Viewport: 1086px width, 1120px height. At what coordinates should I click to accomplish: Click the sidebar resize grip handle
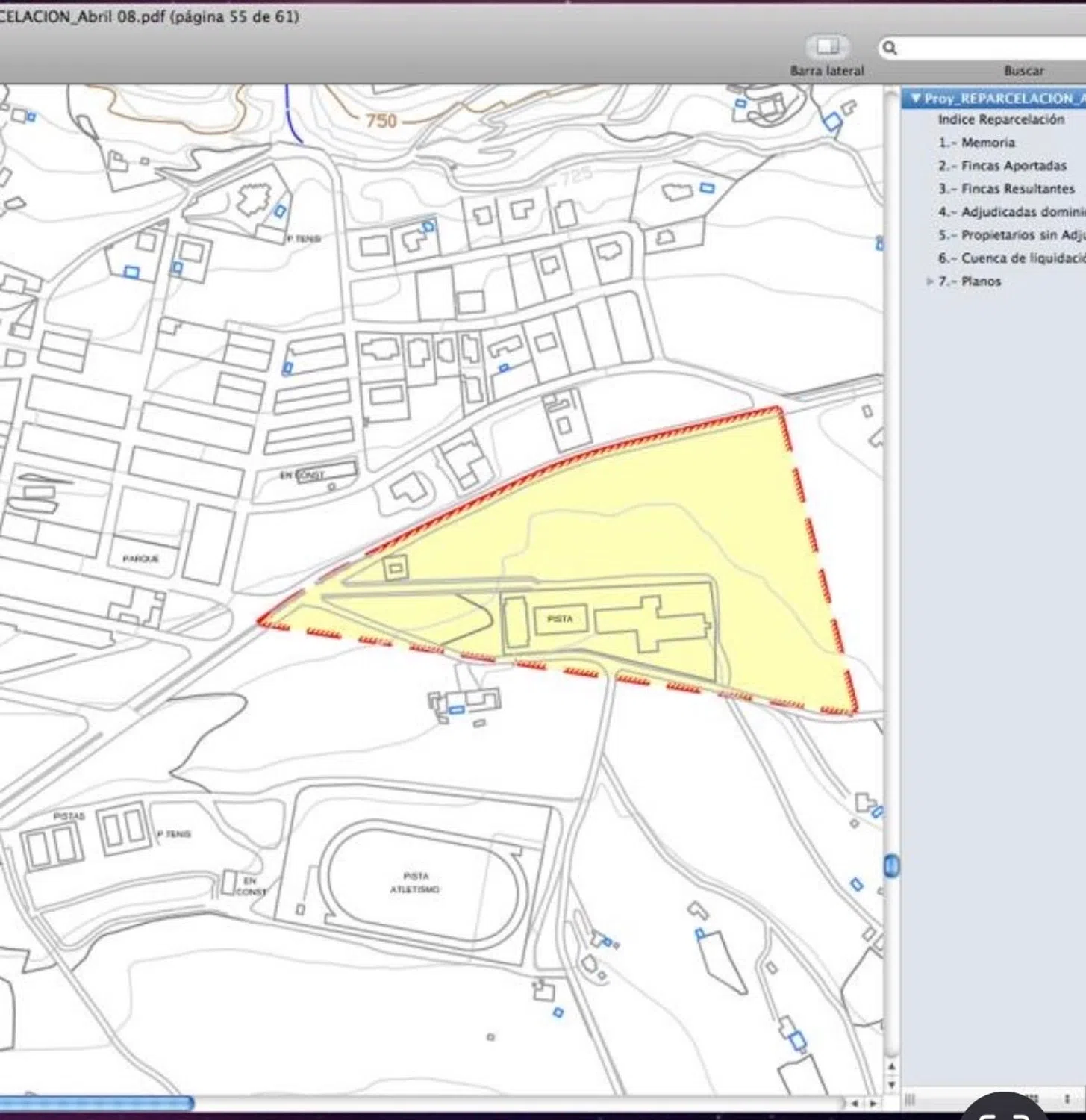pyautogui.click(x=910, y=1099)
